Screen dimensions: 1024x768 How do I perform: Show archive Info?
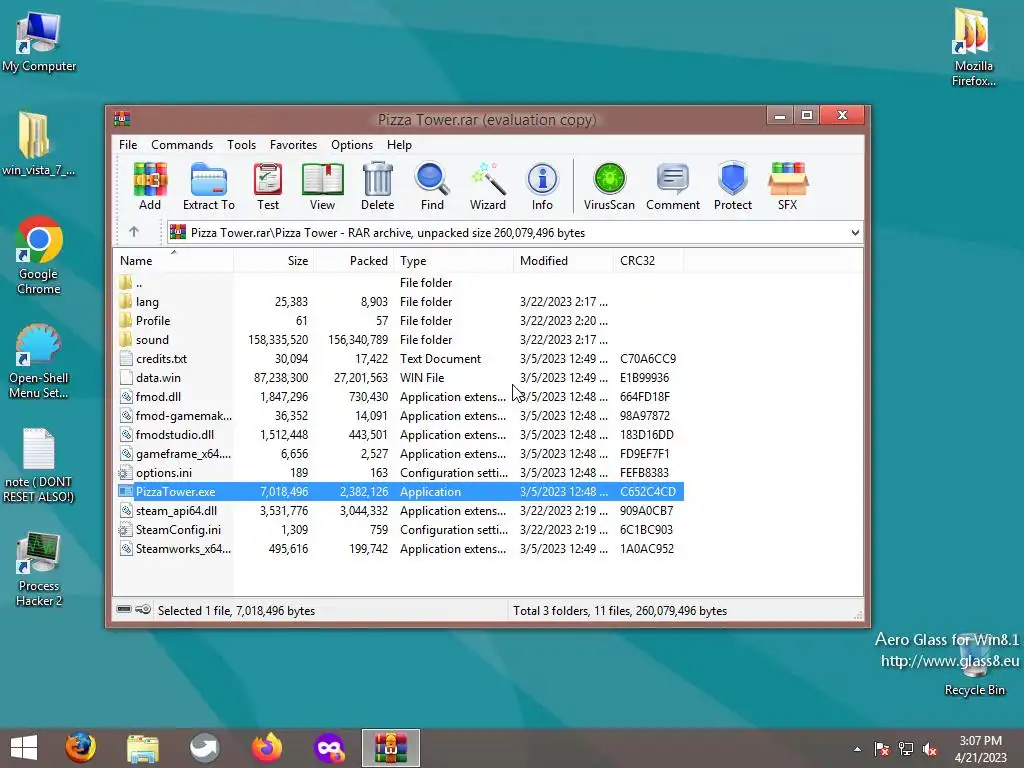[542, 186]
